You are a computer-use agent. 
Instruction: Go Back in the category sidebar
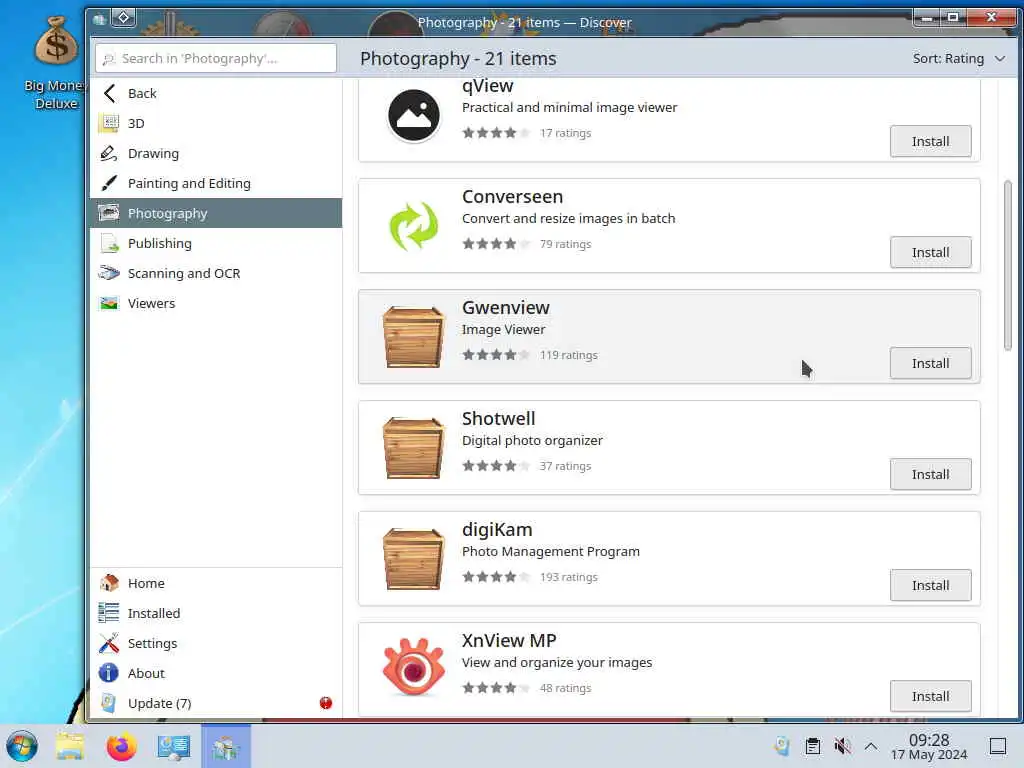click(216, 93)
